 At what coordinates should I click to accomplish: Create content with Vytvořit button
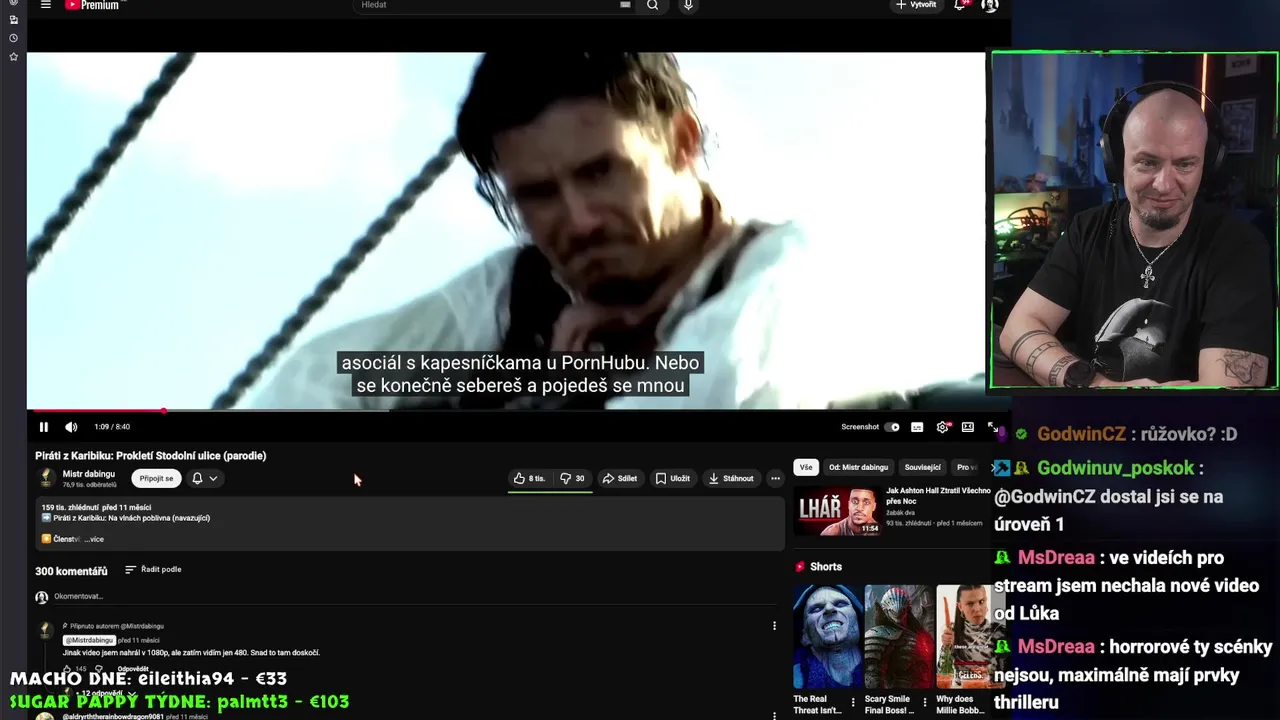pyautogui.click(x=916, y=5)
